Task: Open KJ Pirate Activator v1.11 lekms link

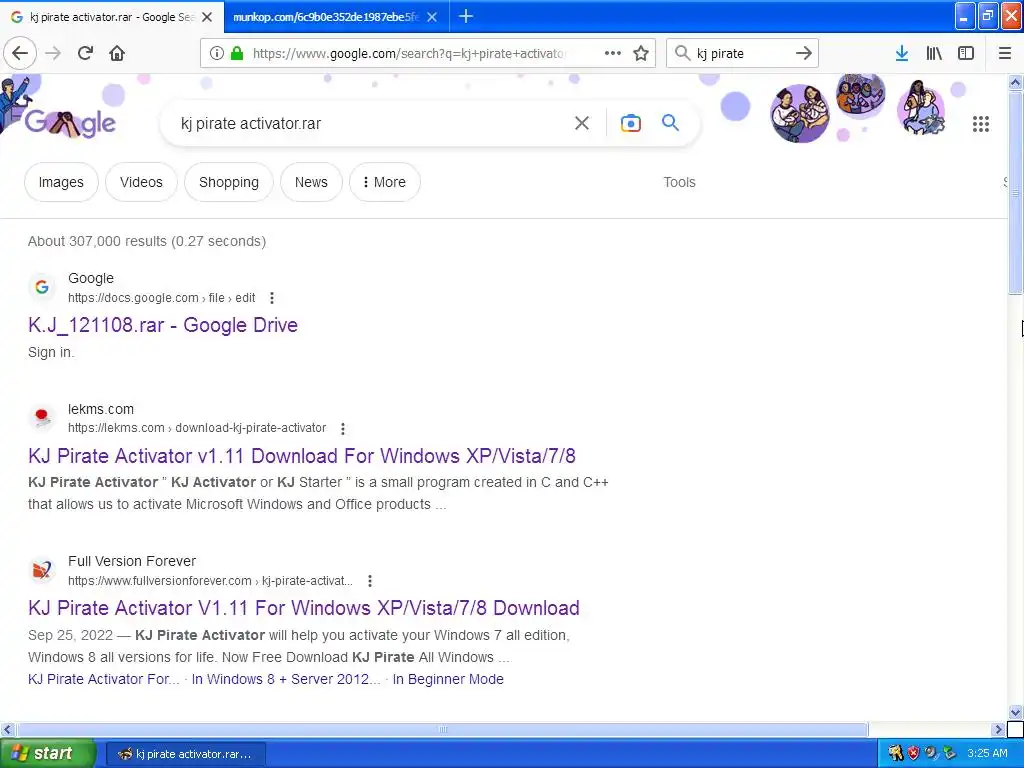Action: click(302, 456)
